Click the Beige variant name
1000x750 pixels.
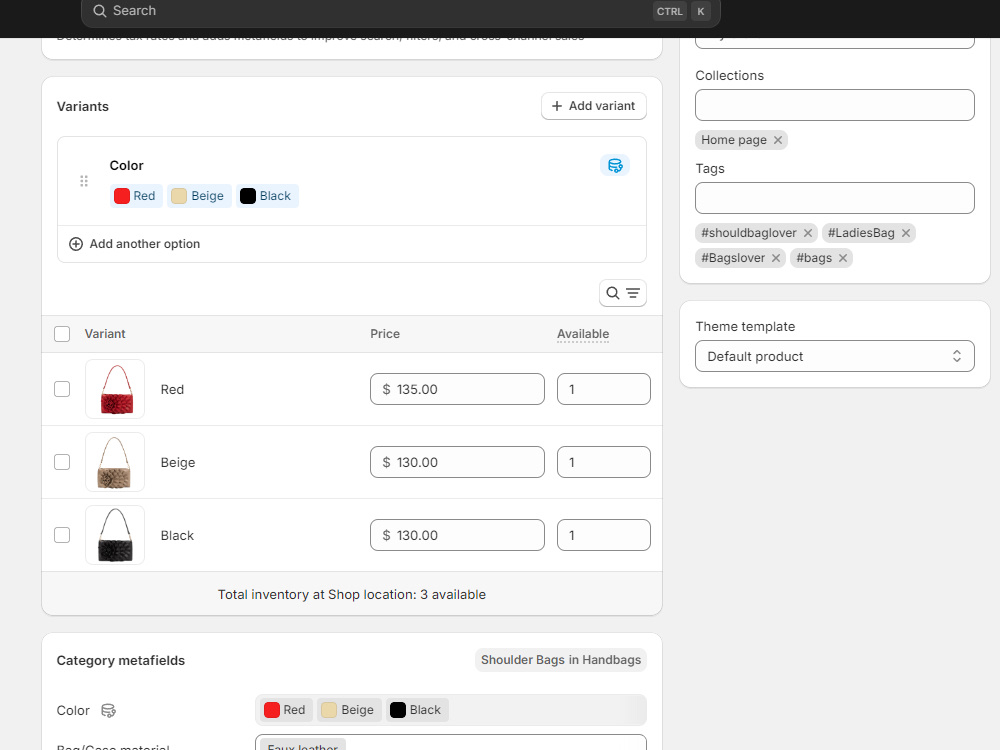pyautogui.click(x=178, y=462)
